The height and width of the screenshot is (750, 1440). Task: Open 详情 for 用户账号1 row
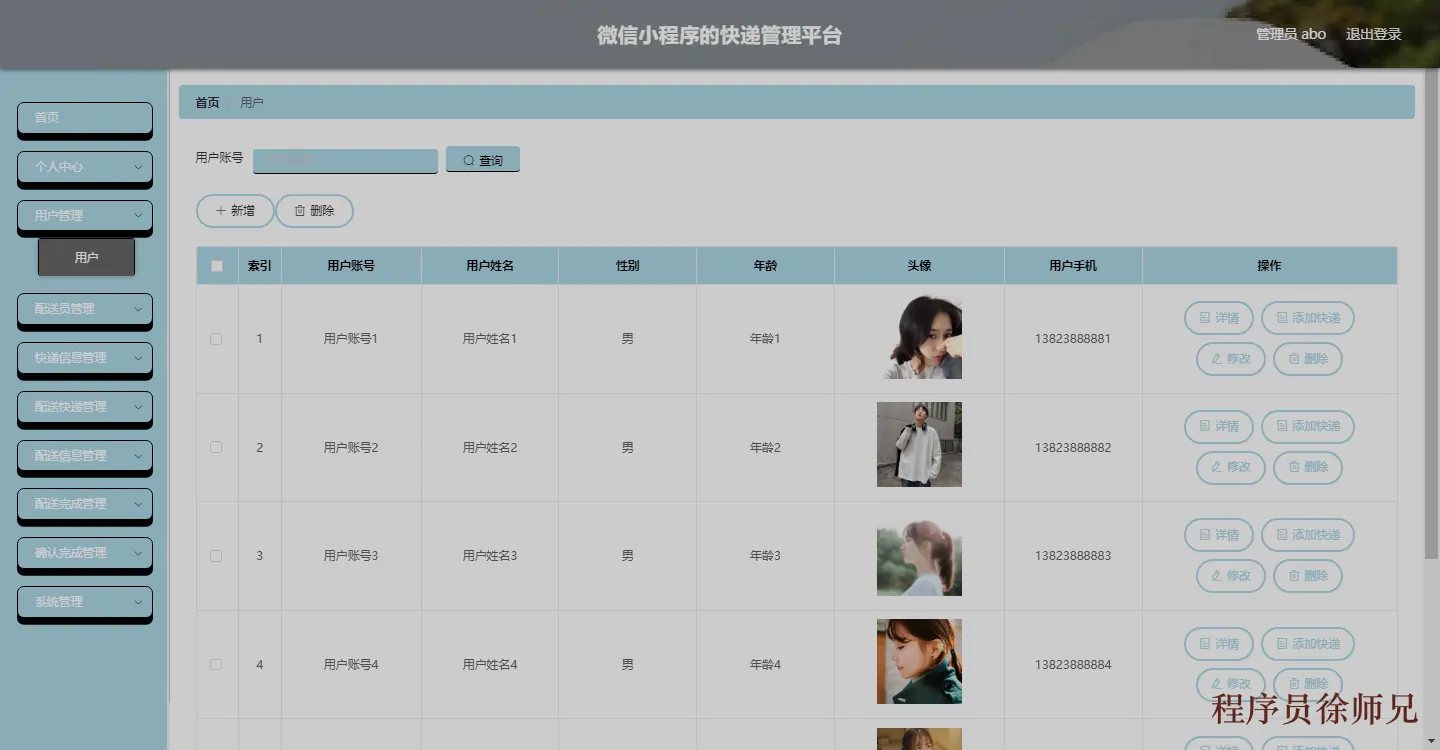pos(1218,318)
